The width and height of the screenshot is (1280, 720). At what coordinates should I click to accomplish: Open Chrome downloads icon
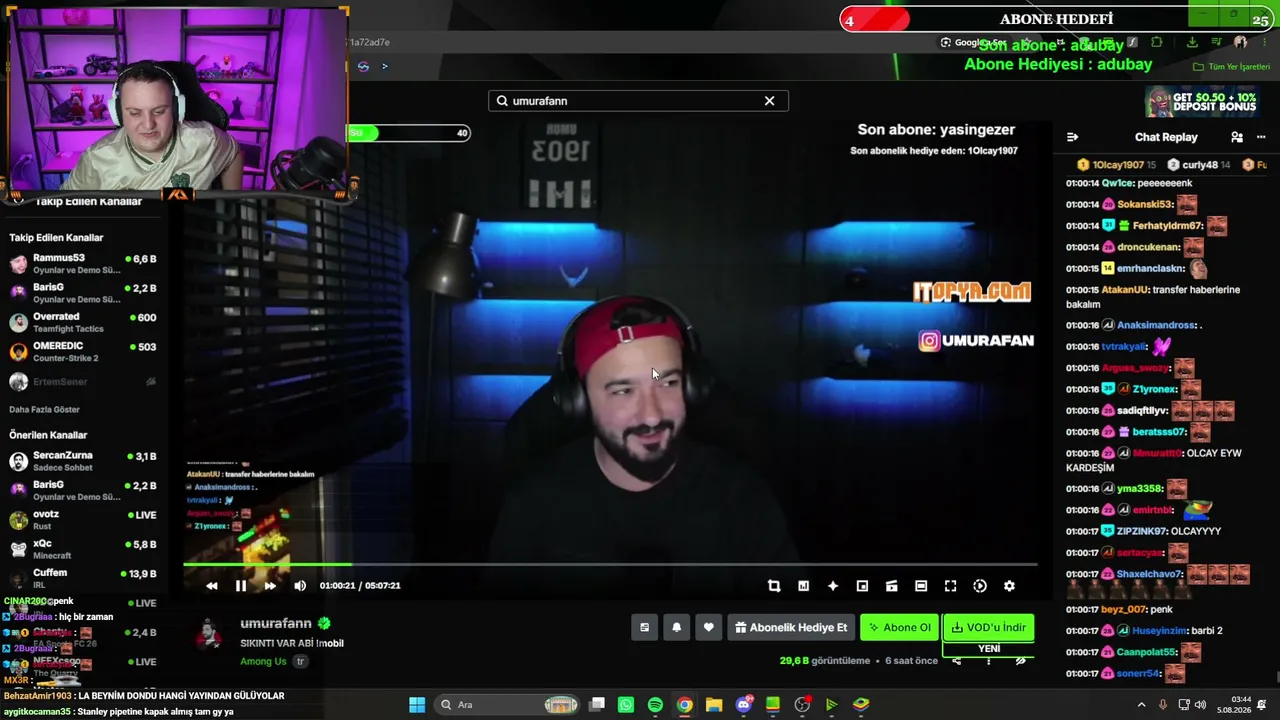click(x=1192, y=42)
